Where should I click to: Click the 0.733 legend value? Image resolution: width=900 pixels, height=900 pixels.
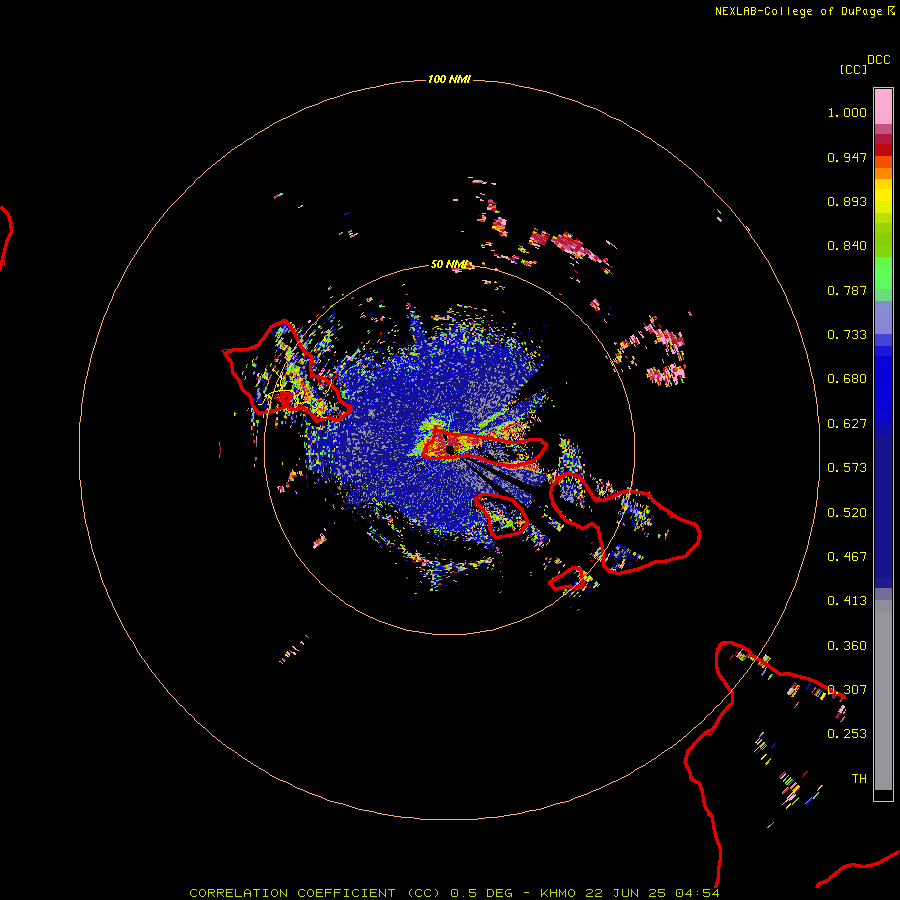(847, 335)
